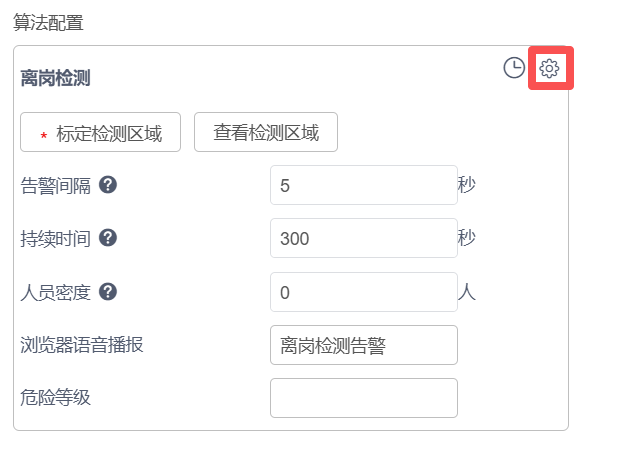Click the 人 unit after 人员密度 field
The width and height of the screenshot is (622, 466).
[x=466, y=292]
